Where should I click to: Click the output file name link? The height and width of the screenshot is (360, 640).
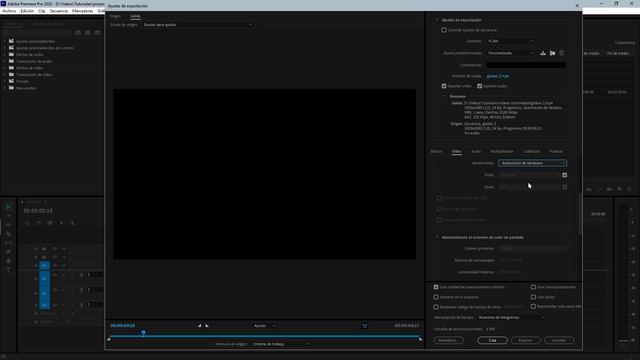[x=498, y=76]
